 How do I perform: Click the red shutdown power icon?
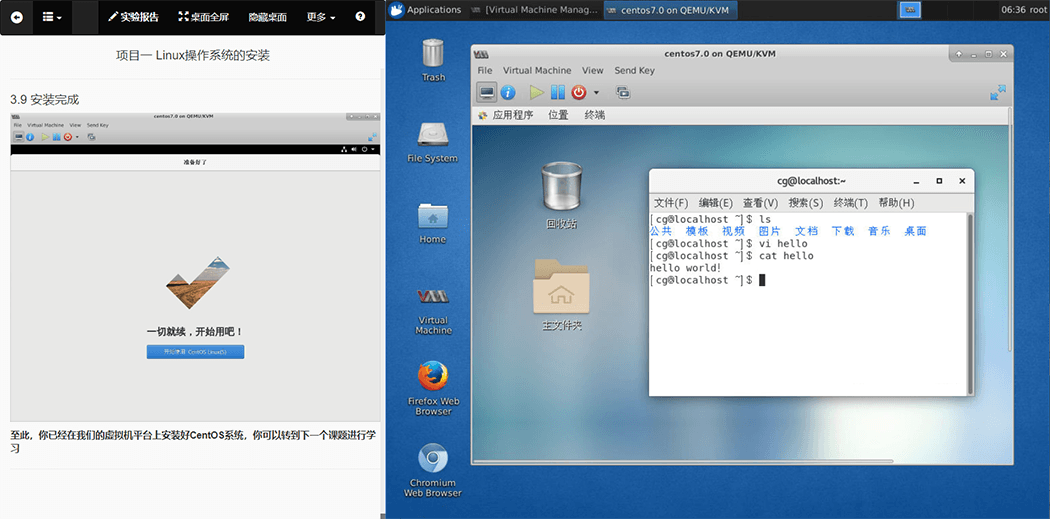(x=578, y=92)
